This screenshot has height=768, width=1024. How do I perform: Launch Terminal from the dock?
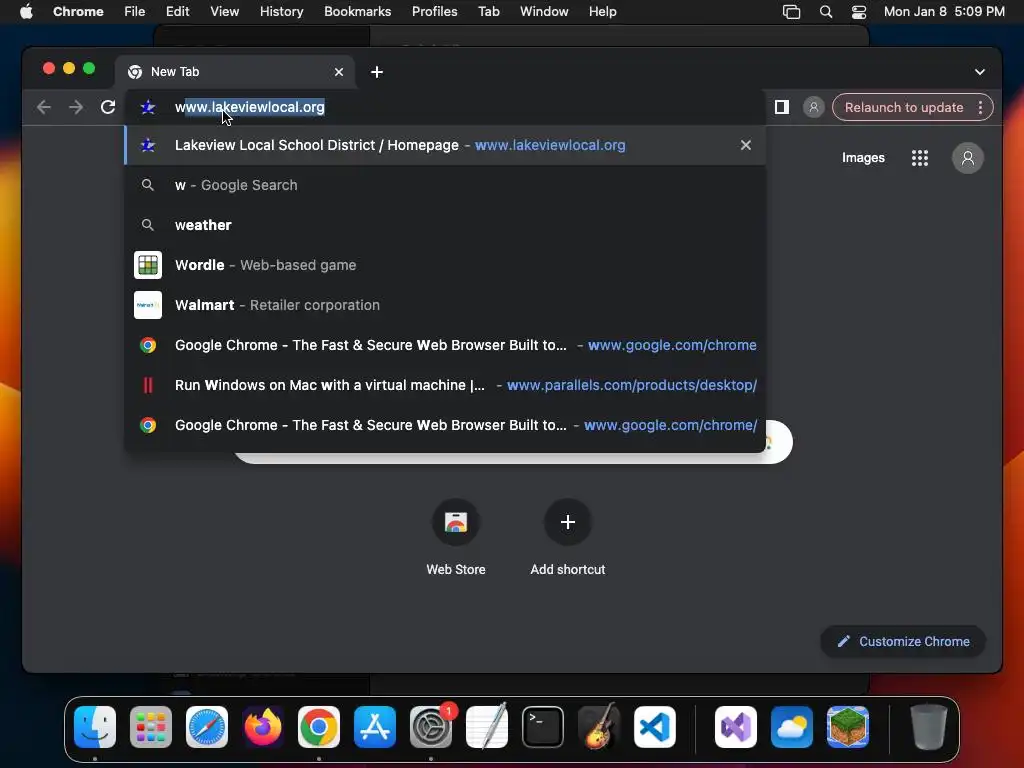click(543, 727)
